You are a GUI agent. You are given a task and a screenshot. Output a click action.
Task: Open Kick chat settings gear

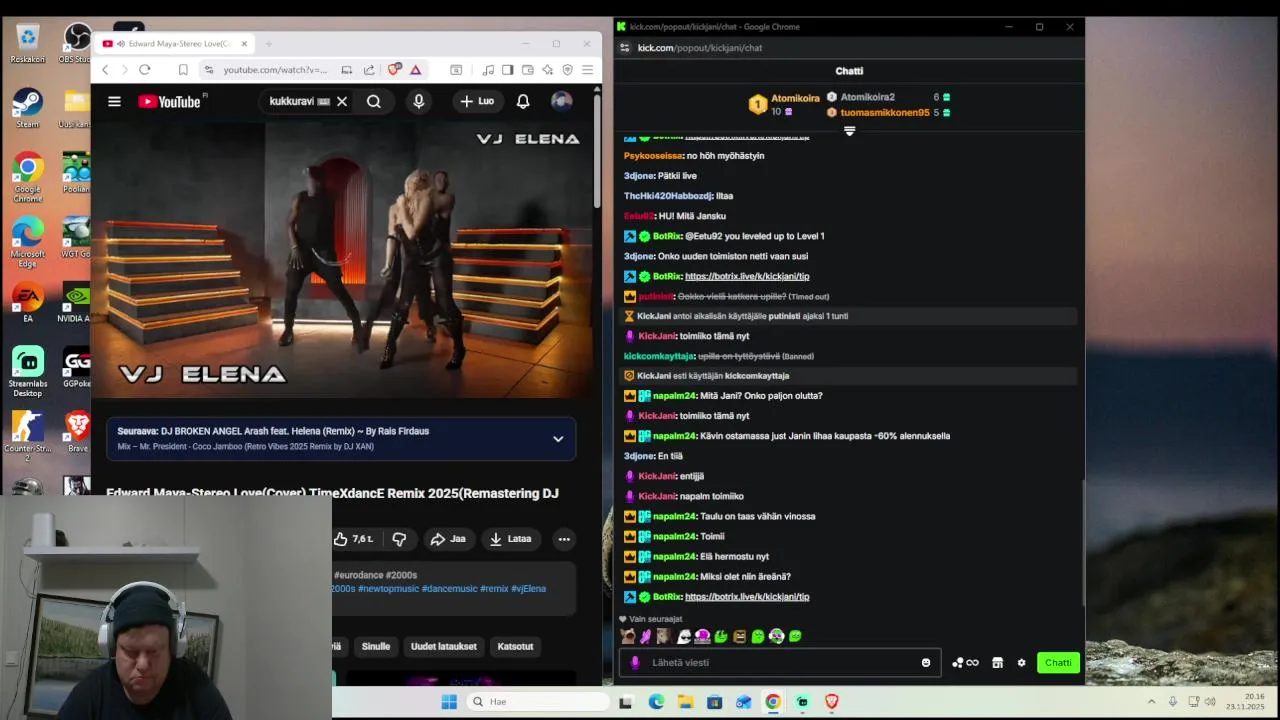pyautogui.click(x=1021, y=662)
